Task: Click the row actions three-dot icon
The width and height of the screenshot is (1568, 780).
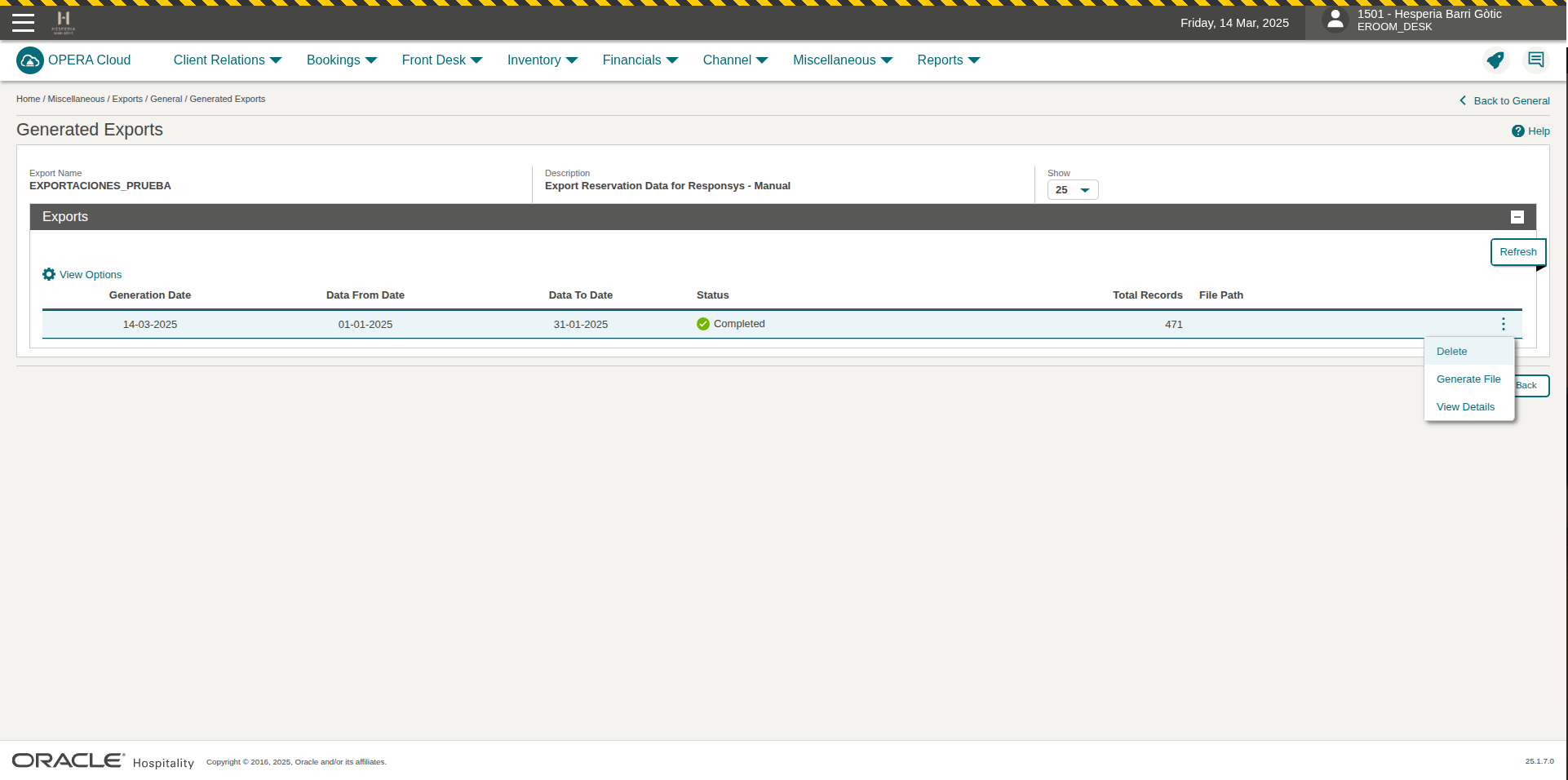Action: click(x=1503, y=325)
